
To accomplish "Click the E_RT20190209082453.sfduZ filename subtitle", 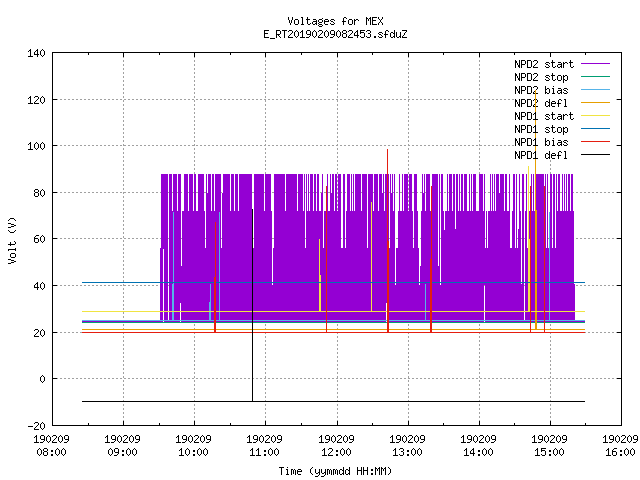I will click(x=335, y=34).
